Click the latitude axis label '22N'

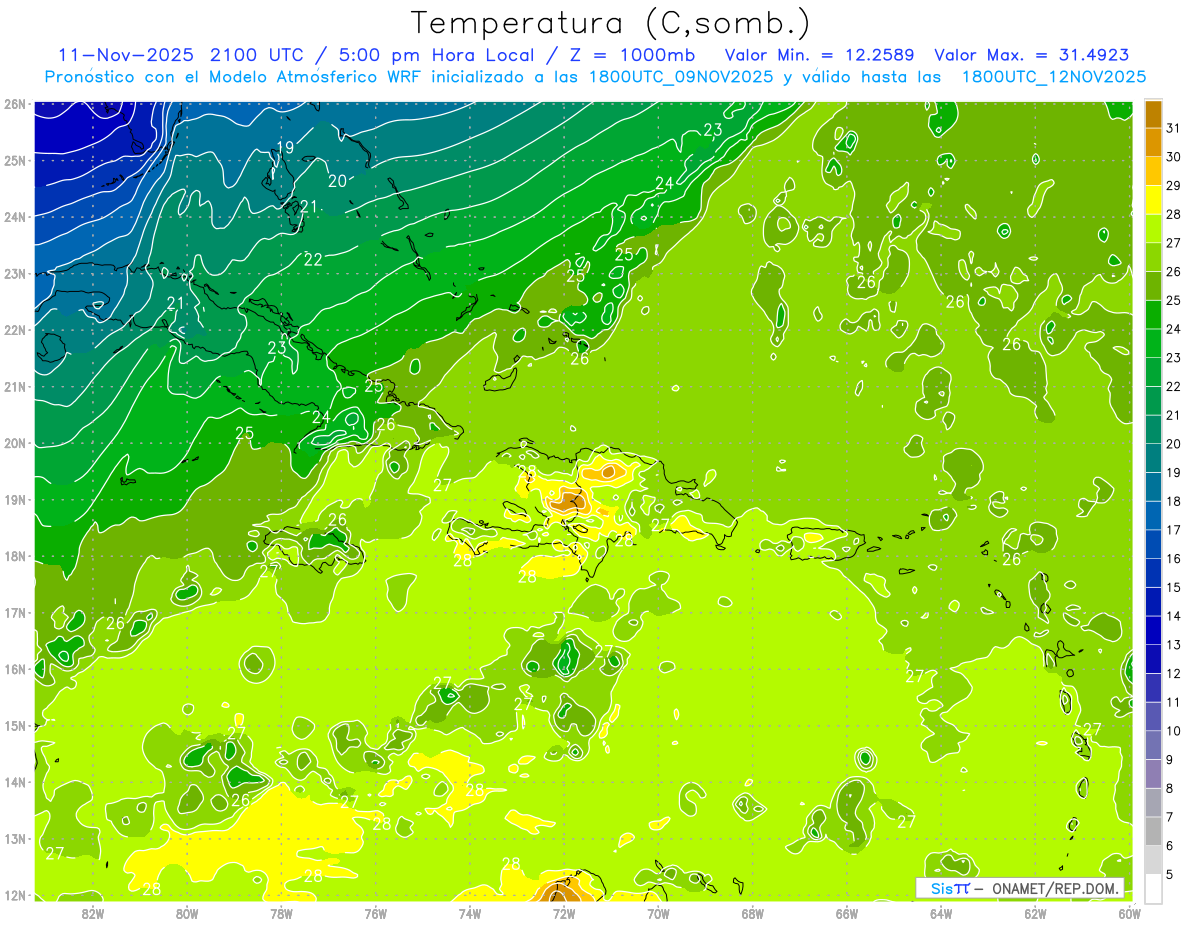[14, 330]
